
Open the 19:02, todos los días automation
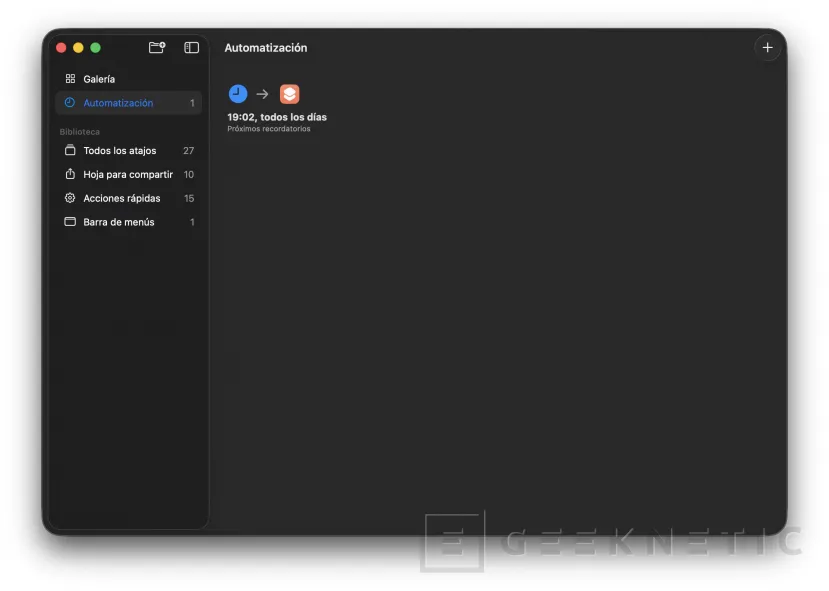tap(277, 117)
